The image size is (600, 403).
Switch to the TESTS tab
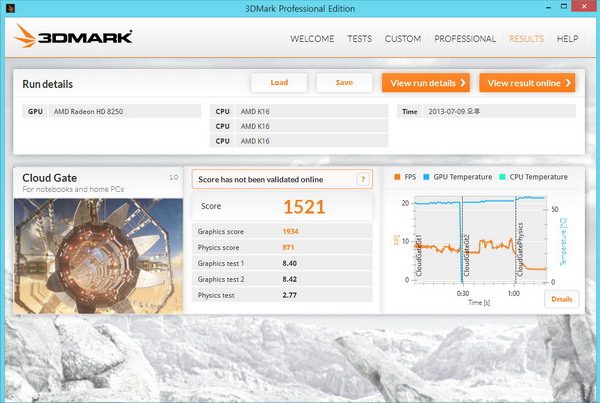[x=359, y=39]
